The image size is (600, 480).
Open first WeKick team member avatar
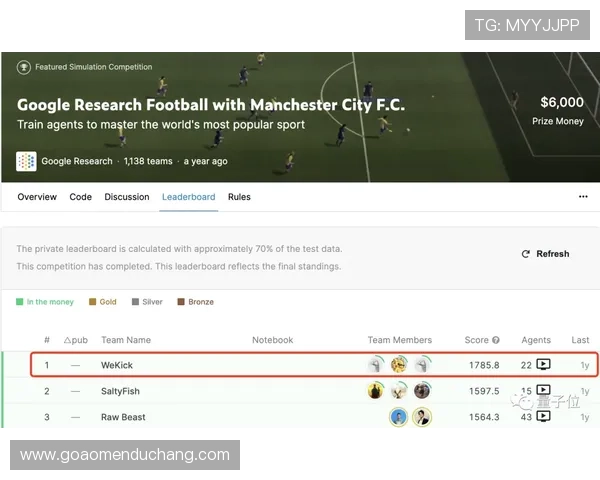point(376,364)
